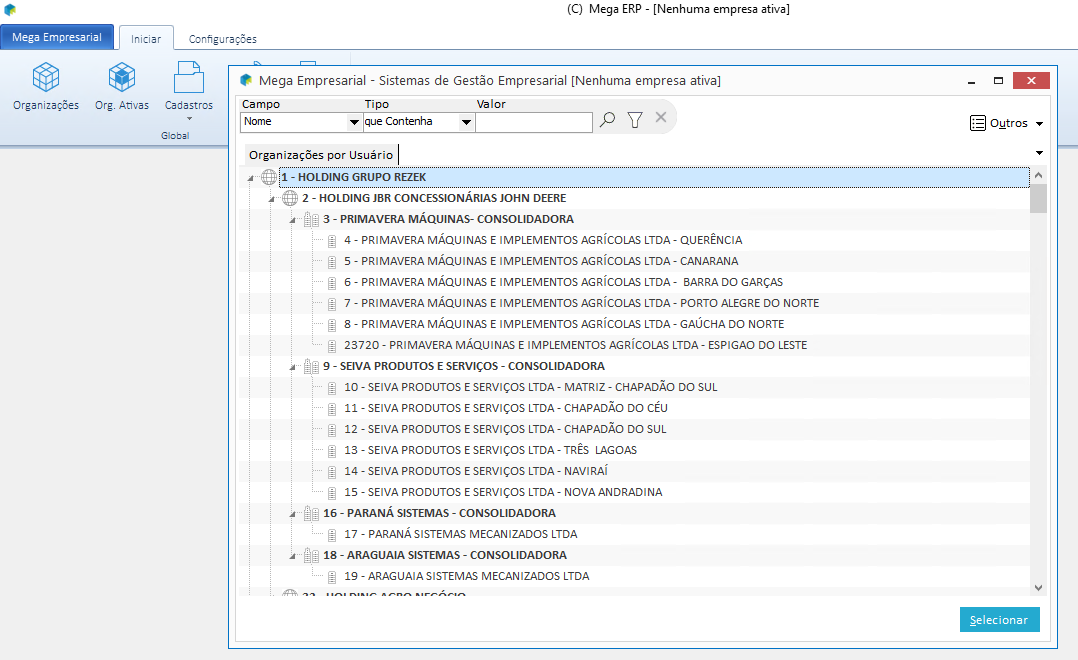Click the building icon of ARAGUAIA SISTEMAS - CONSOLIDADORA

click(x=311, y=556)
